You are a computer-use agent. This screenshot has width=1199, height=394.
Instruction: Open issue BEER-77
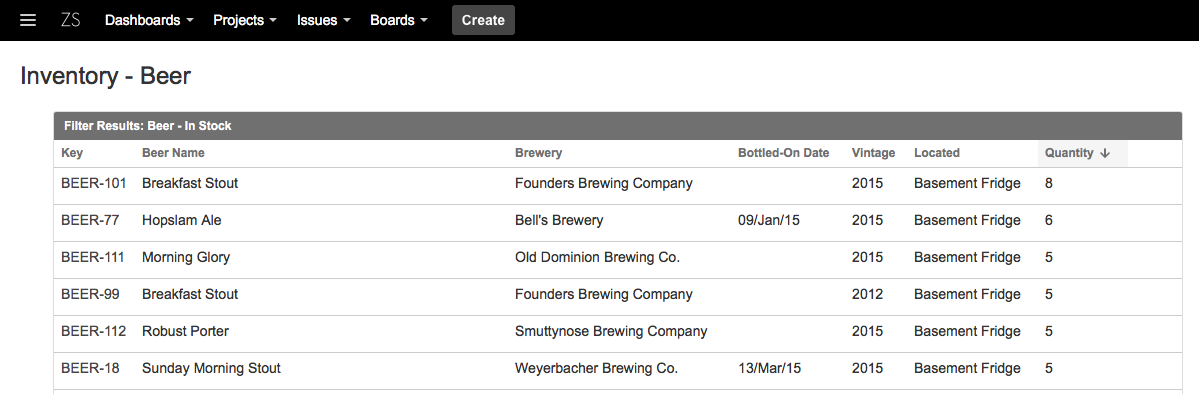90,220
